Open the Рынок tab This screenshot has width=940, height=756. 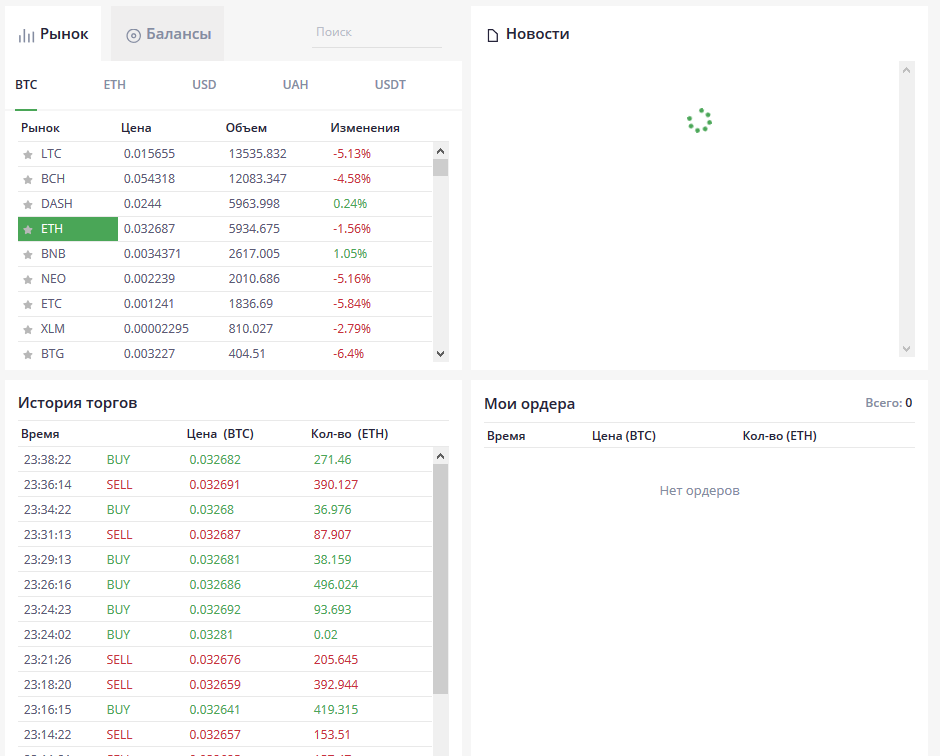click(54, 34)
